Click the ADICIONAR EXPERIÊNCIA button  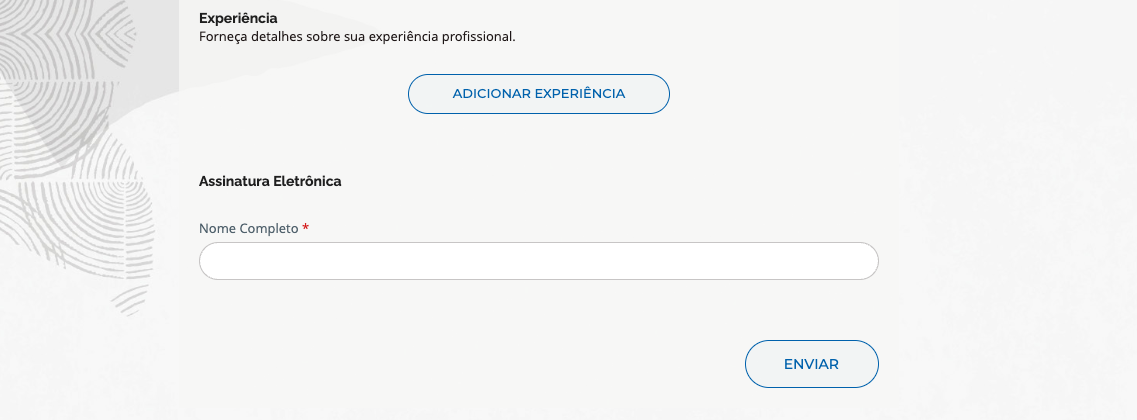(538, 94)
